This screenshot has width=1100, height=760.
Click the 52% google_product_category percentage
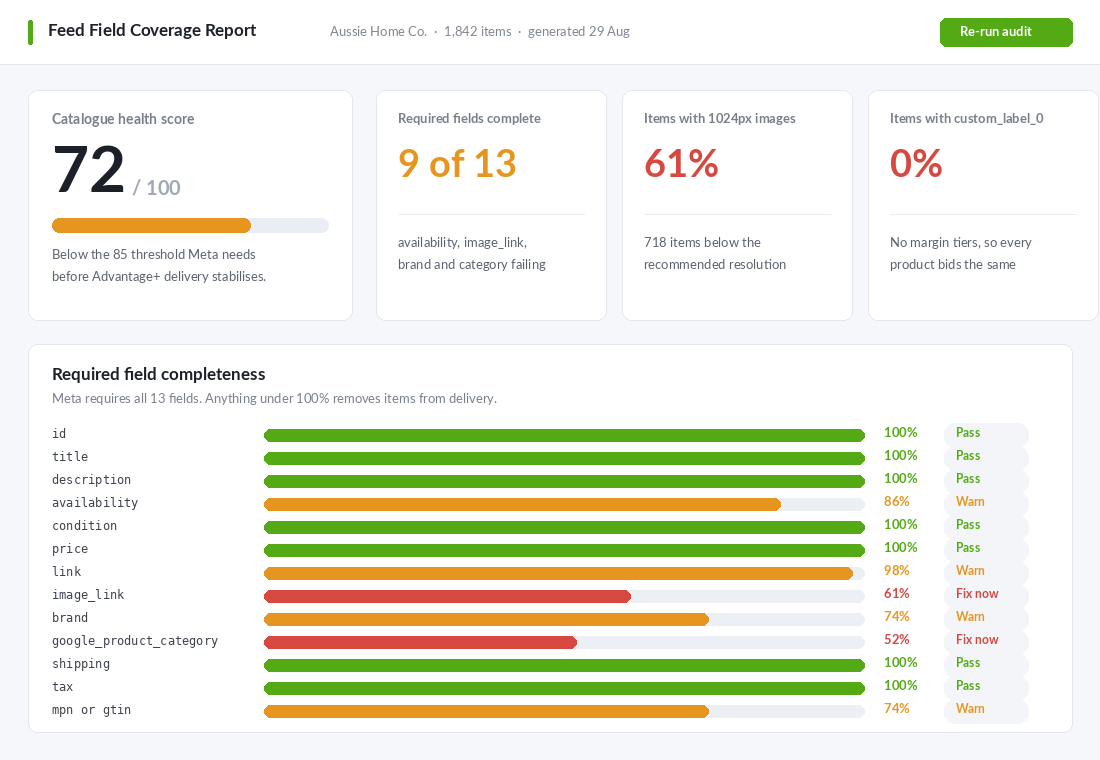[897, 640]
